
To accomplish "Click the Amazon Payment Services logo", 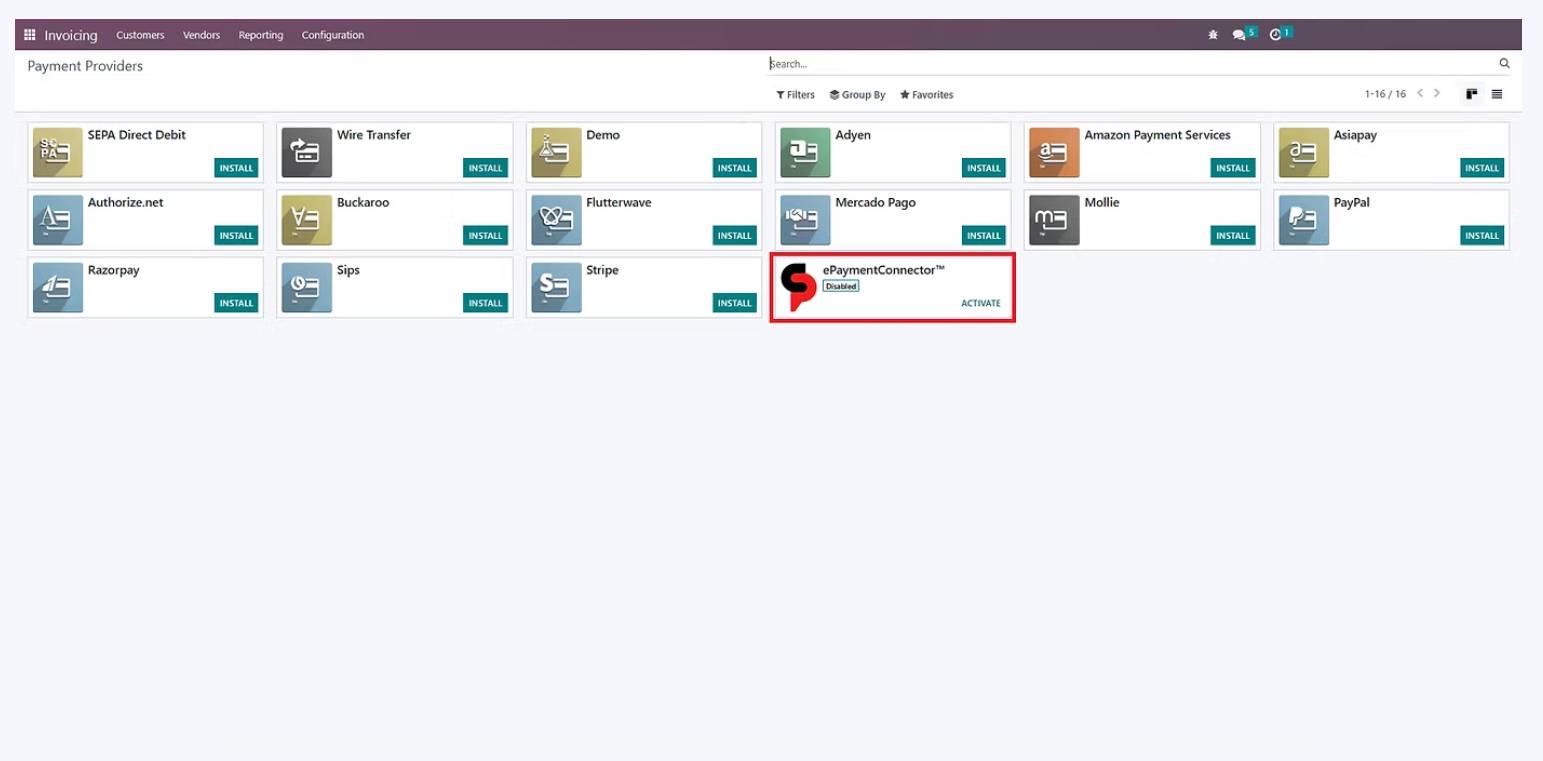I will click(x=1054, y=152).
